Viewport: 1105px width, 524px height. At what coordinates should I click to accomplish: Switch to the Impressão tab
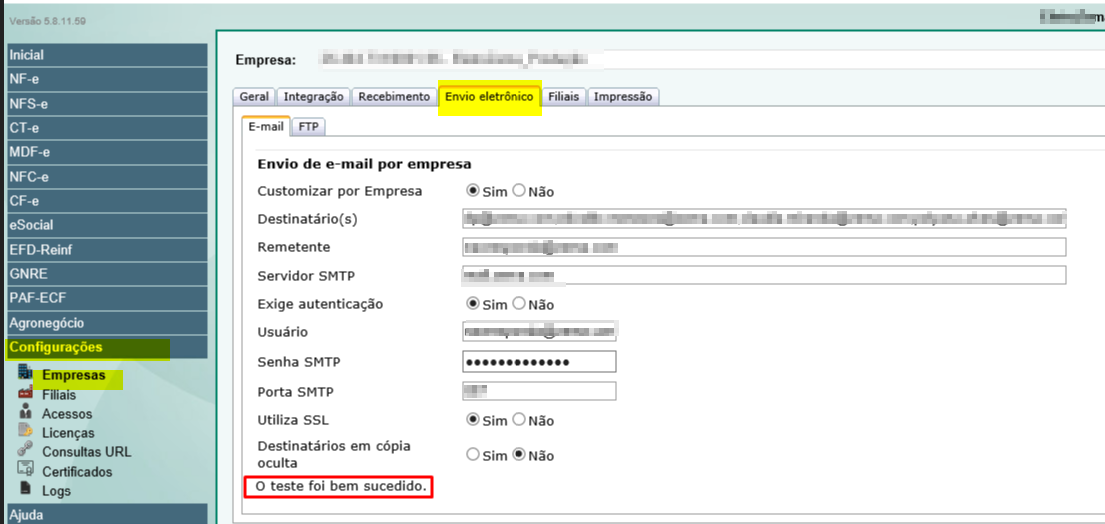click(x=623, y=96)
